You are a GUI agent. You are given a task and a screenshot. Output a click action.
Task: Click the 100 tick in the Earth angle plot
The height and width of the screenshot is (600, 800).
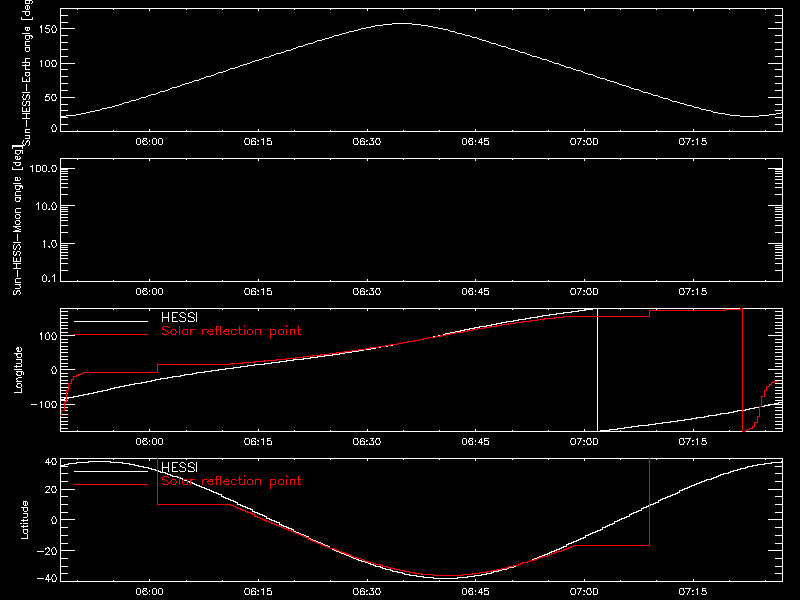tap(48, 64)
